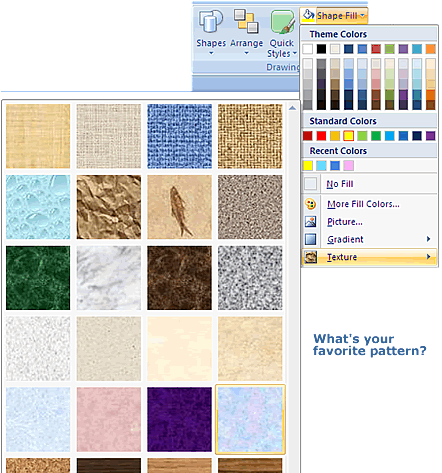Open the Gradient submenu arrow

[x=428, y=239]
